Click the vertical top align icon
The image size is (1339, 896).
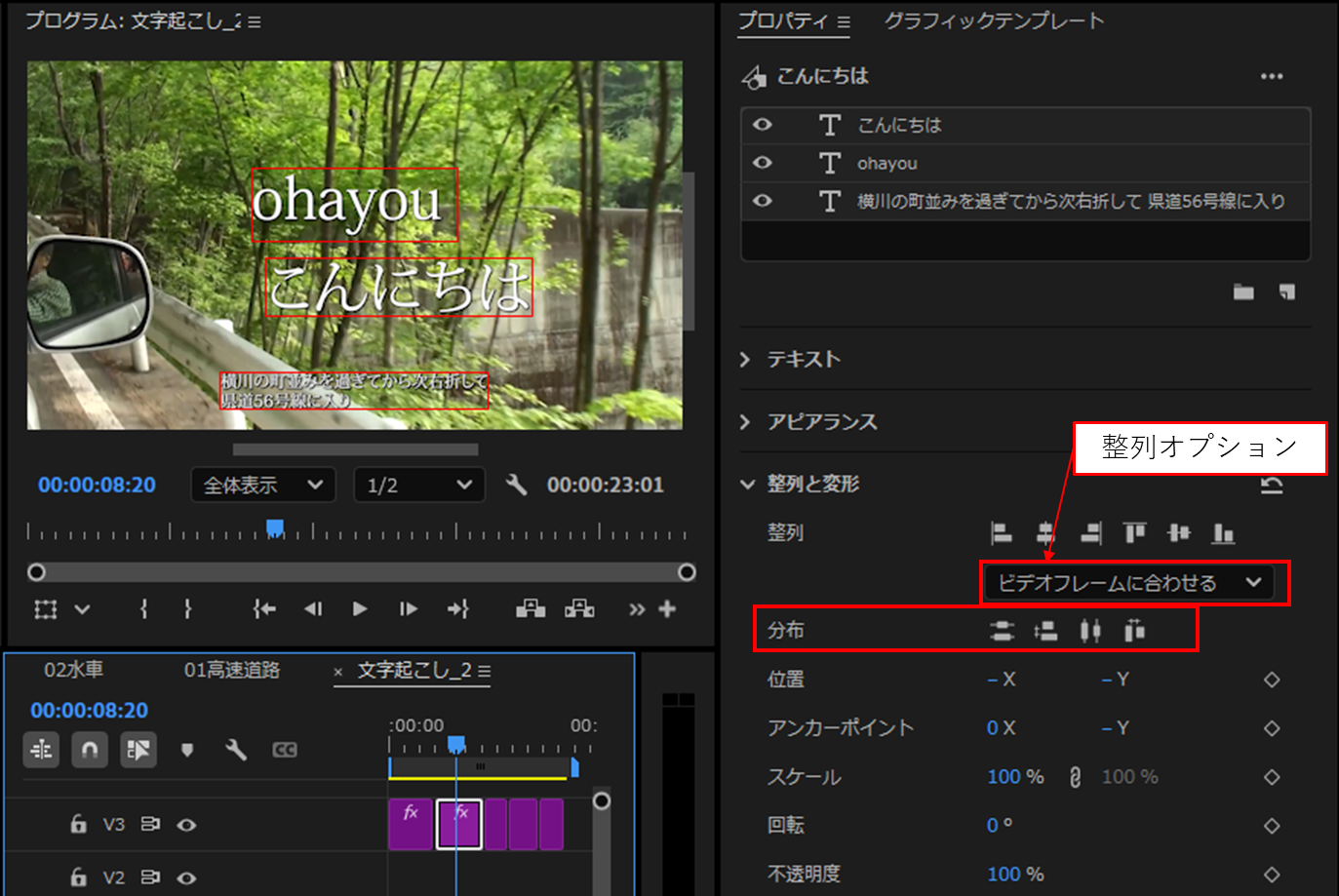pos(1135,532)
